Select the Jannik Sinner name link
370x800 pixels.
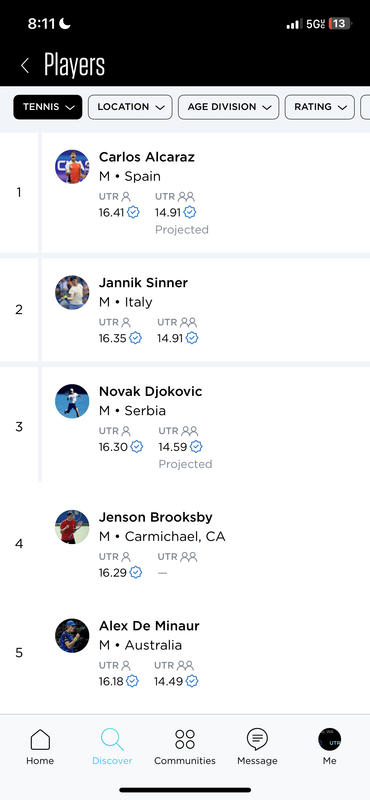pyautogui.click(x=143, y=283)
